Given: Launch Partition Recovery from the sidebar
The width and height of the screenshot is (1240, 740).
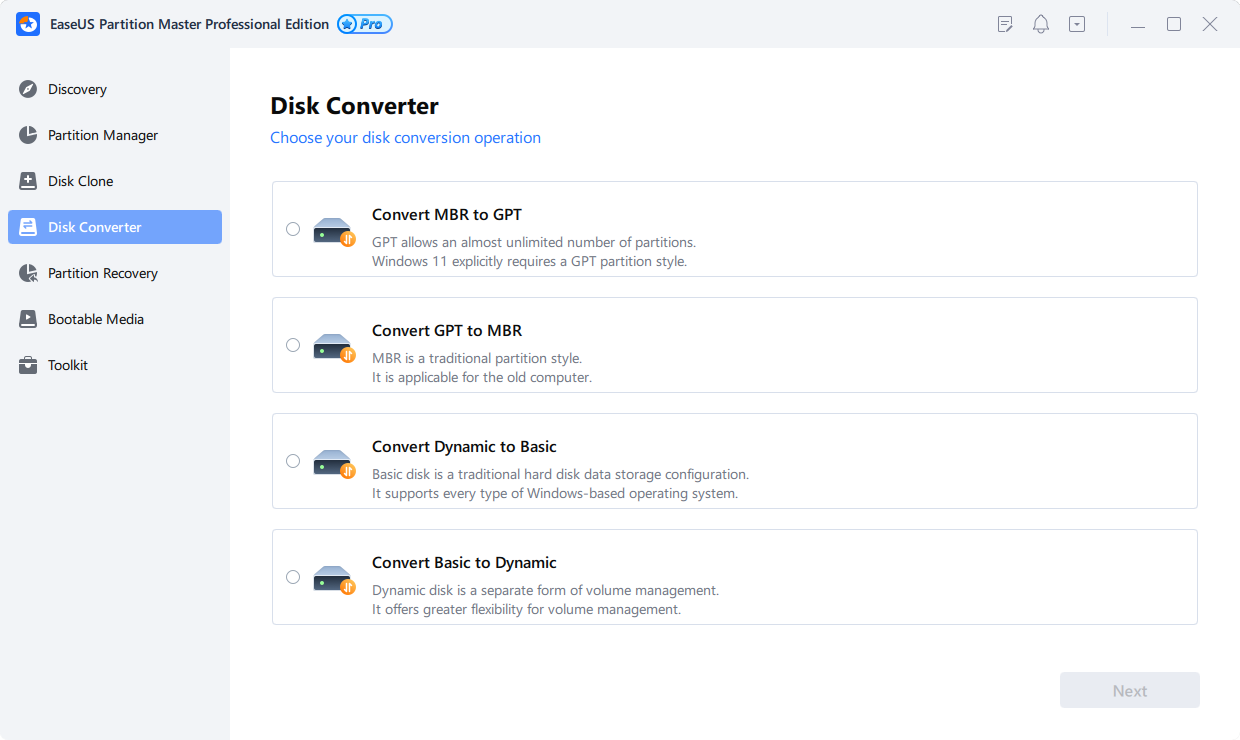Looking at the screenshot, I should click(103, 273).
